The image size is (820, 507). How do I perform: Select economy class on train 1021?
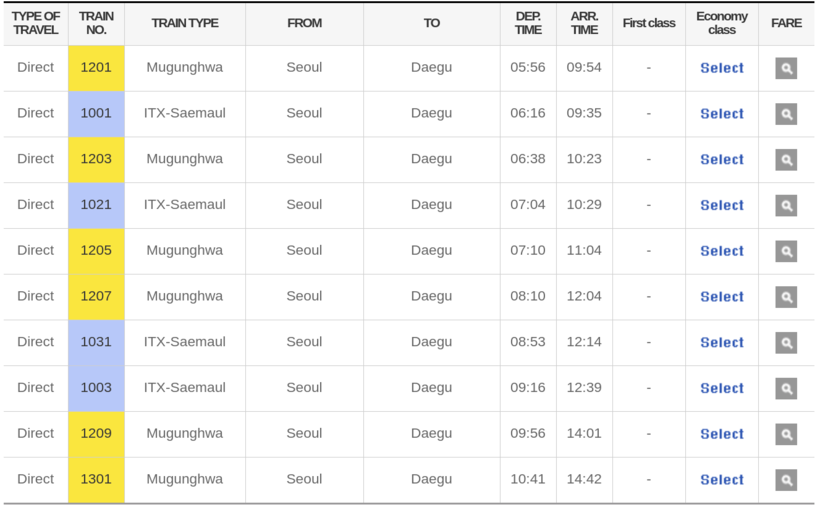[722, 205]
